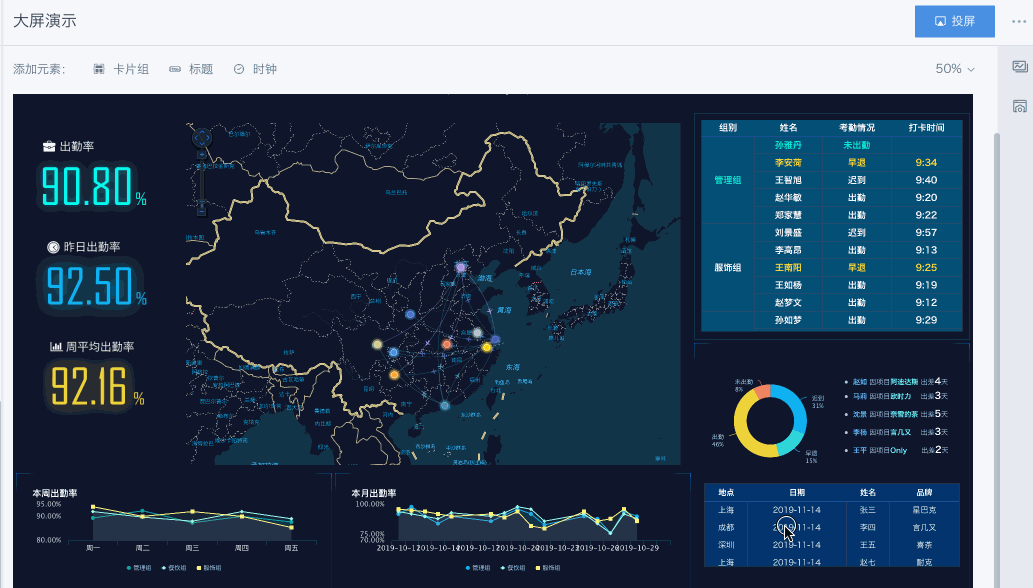Viewport: 1033px width, 588px height.
Task: Click the bar chart icon beside 周平均出勤率
Action: pos(56,346)
